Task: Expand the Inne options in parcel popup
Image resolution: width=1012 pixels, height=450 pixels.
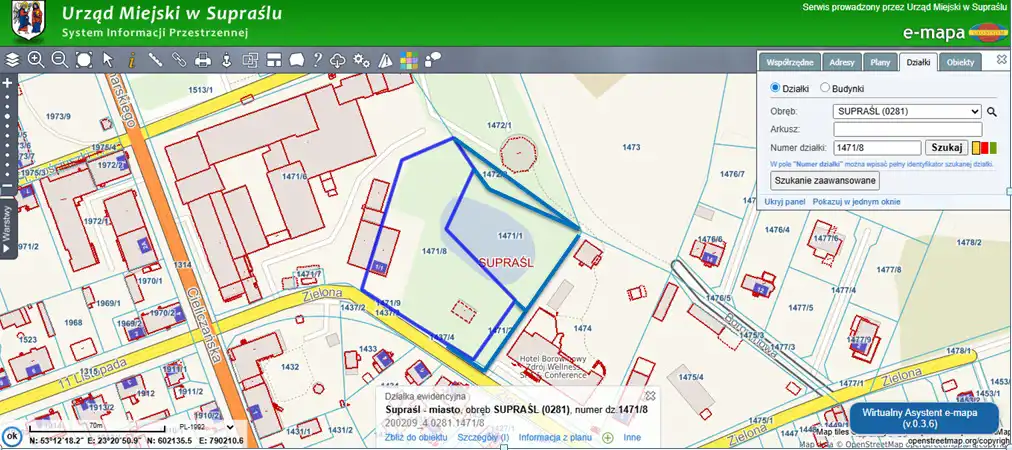Action: 632,437
